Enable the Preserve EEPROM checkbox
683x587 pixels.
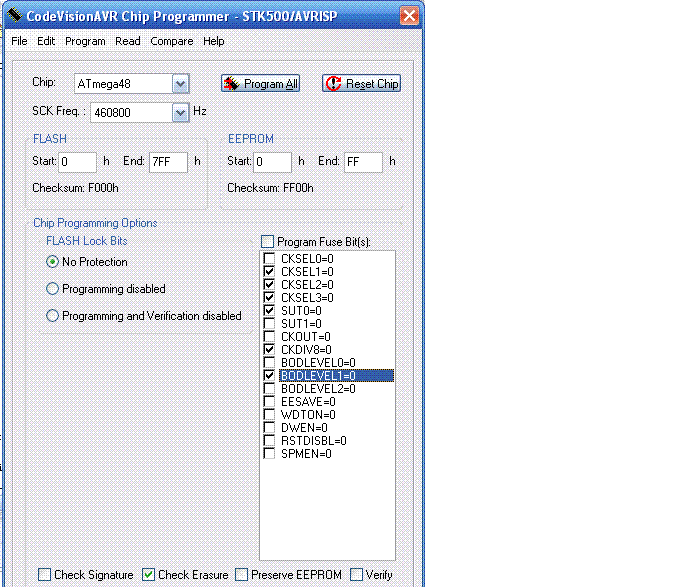point(241,575)
